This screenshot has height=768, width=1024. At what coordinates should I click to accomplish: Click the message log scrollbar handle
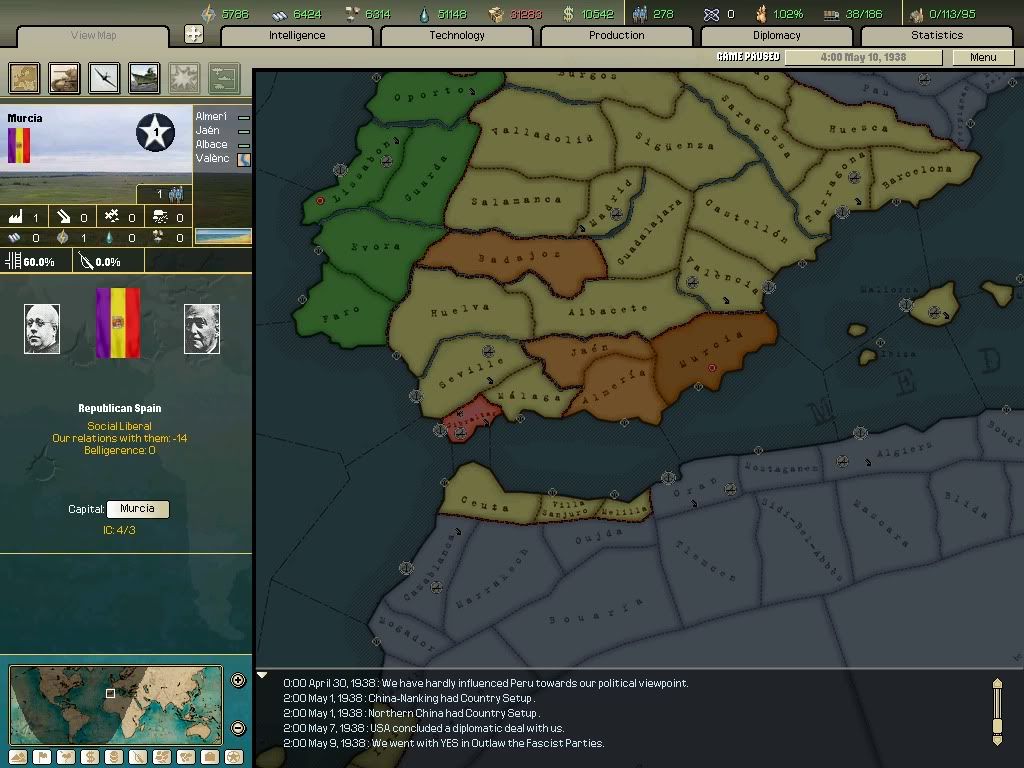(997, 726)
